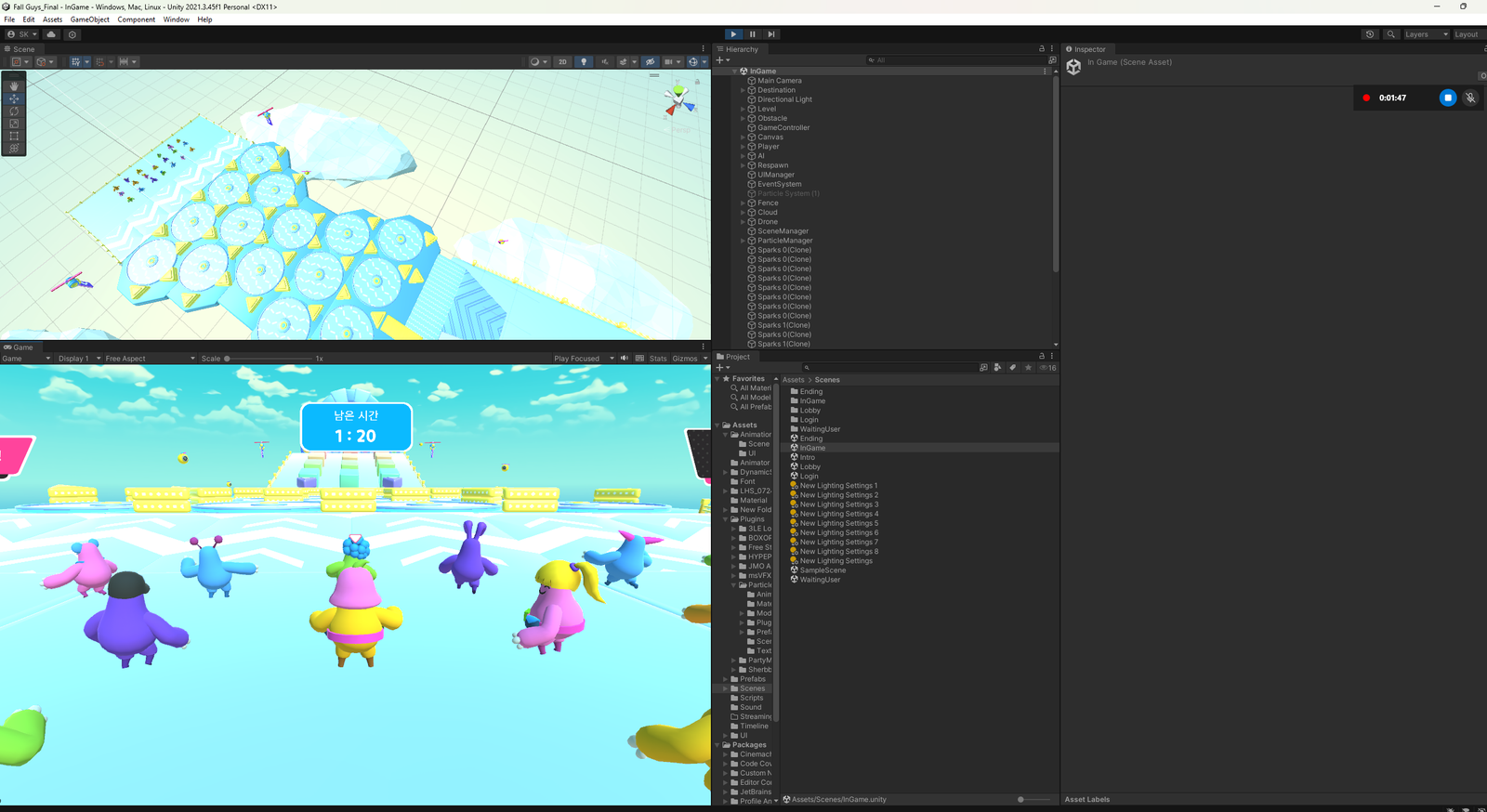1487x812 pixels.
Task: Open scene draw mode dropdown
Action: click(x=538, y=62)
